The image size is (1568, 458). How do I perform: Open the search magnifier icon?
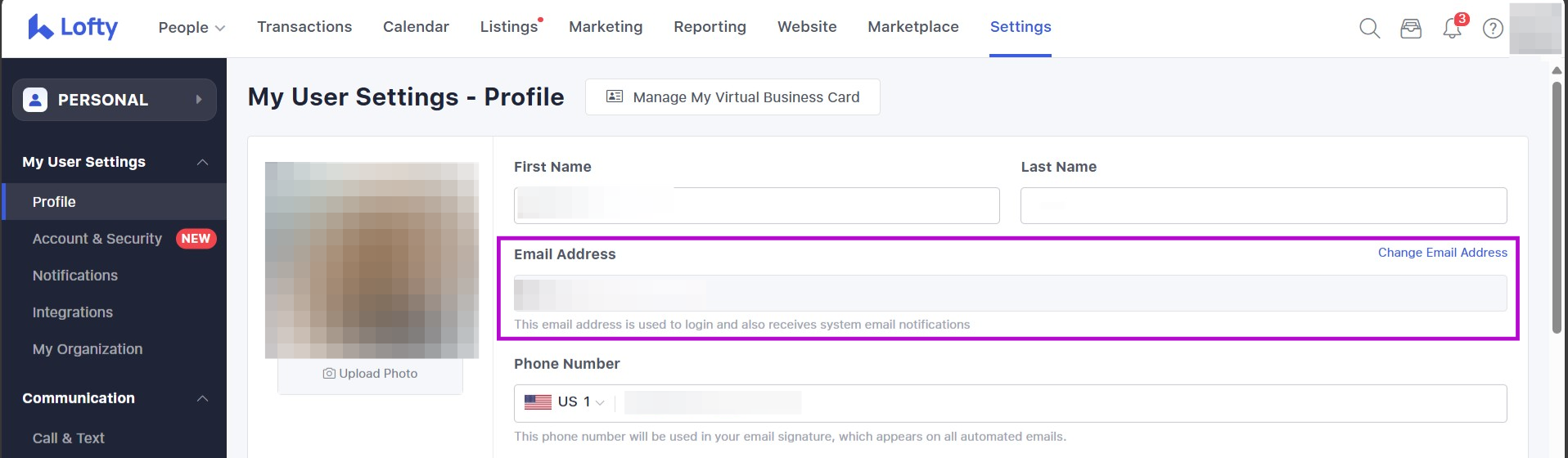tap(1369, 29)
